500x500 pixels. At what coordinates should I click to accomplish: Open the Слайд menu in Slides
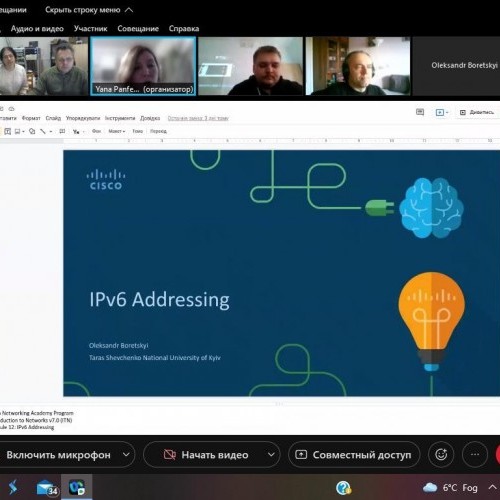click(x=53, y=118)
